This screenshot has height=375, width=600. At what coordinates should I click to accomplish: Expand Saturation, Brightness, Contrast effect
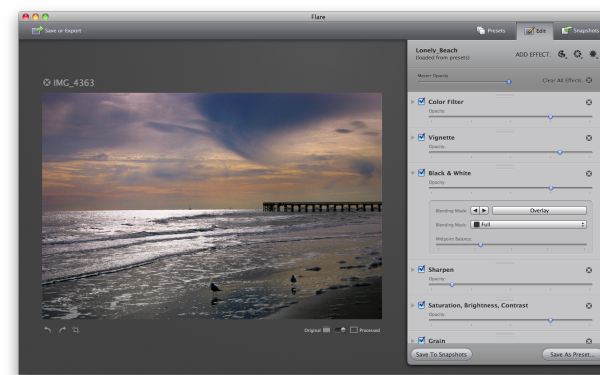[x=412, y=305]
